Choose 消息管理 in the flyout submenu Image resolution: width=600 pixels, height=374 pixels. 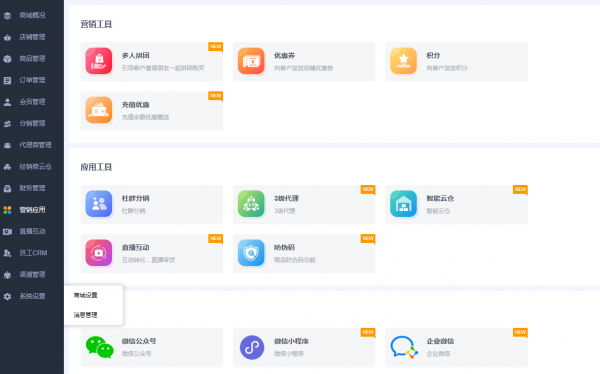click(85, 315)
